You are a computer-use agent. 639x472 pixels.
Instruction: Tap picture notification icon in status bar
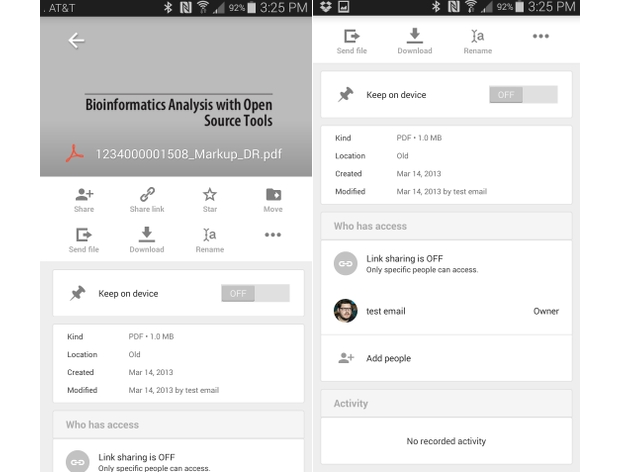344,7
